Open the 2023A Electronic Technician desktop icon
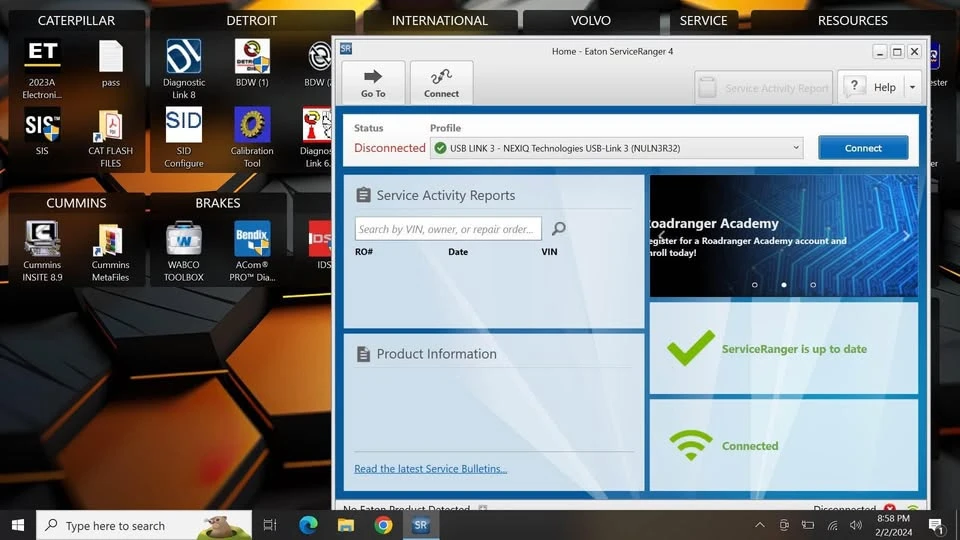960x540 pixels. point(42,69)
